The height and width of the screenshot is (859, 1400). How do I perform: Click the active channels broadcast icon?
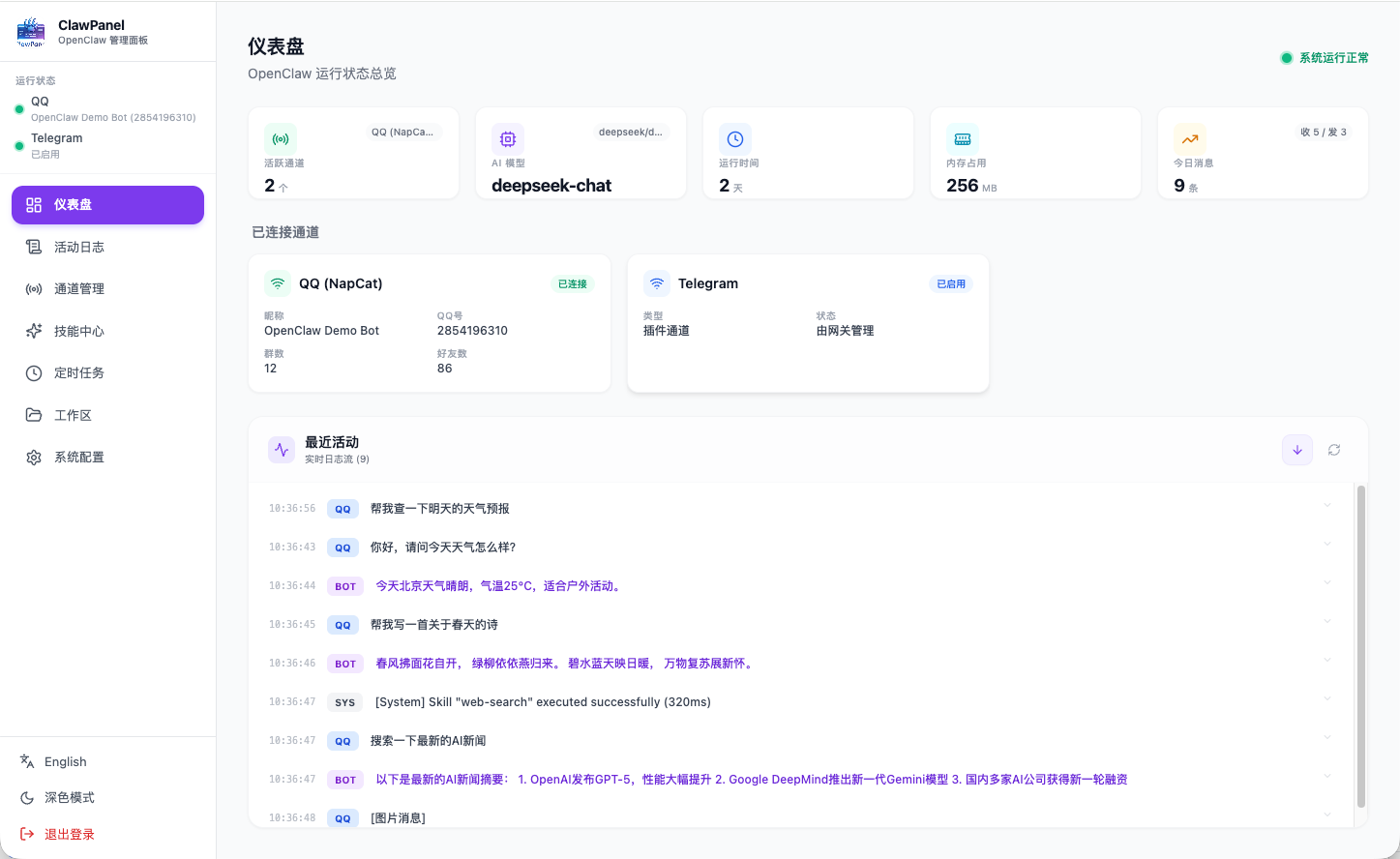click(281, 139)
